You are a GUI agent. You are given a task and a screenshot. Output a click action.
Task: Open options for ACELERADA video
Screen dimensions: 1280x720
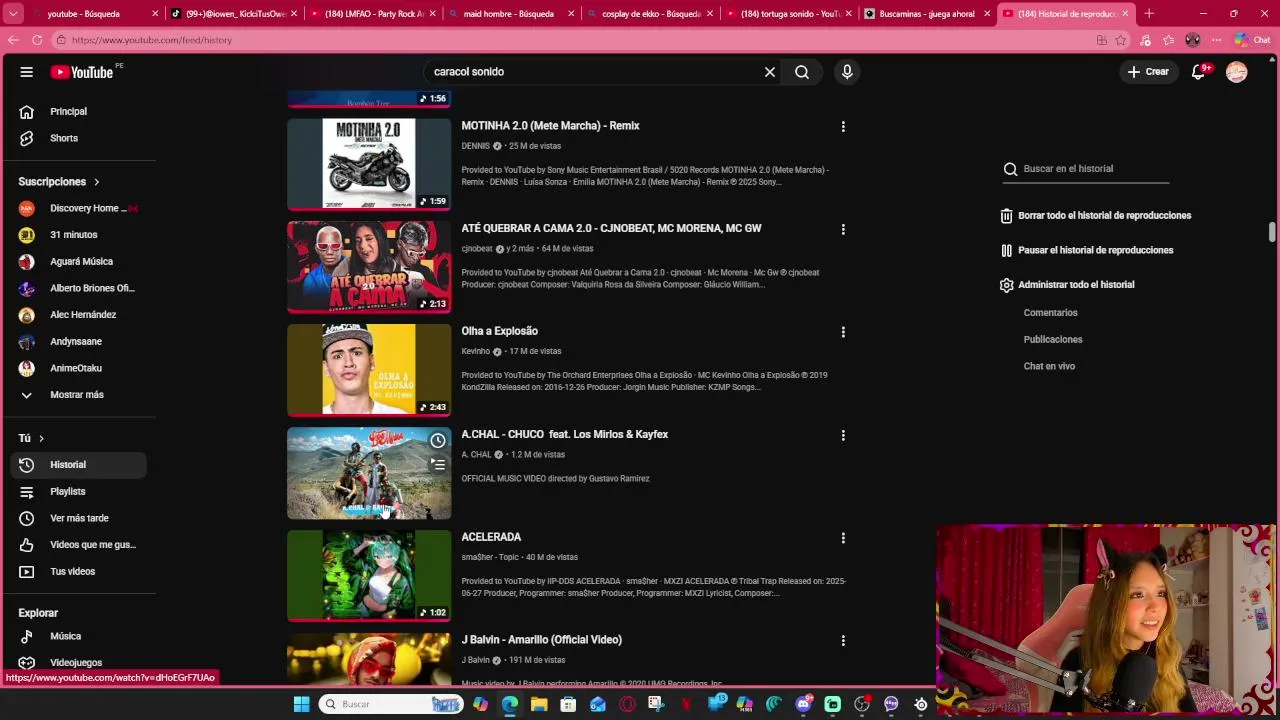click(x=843, y=538)
